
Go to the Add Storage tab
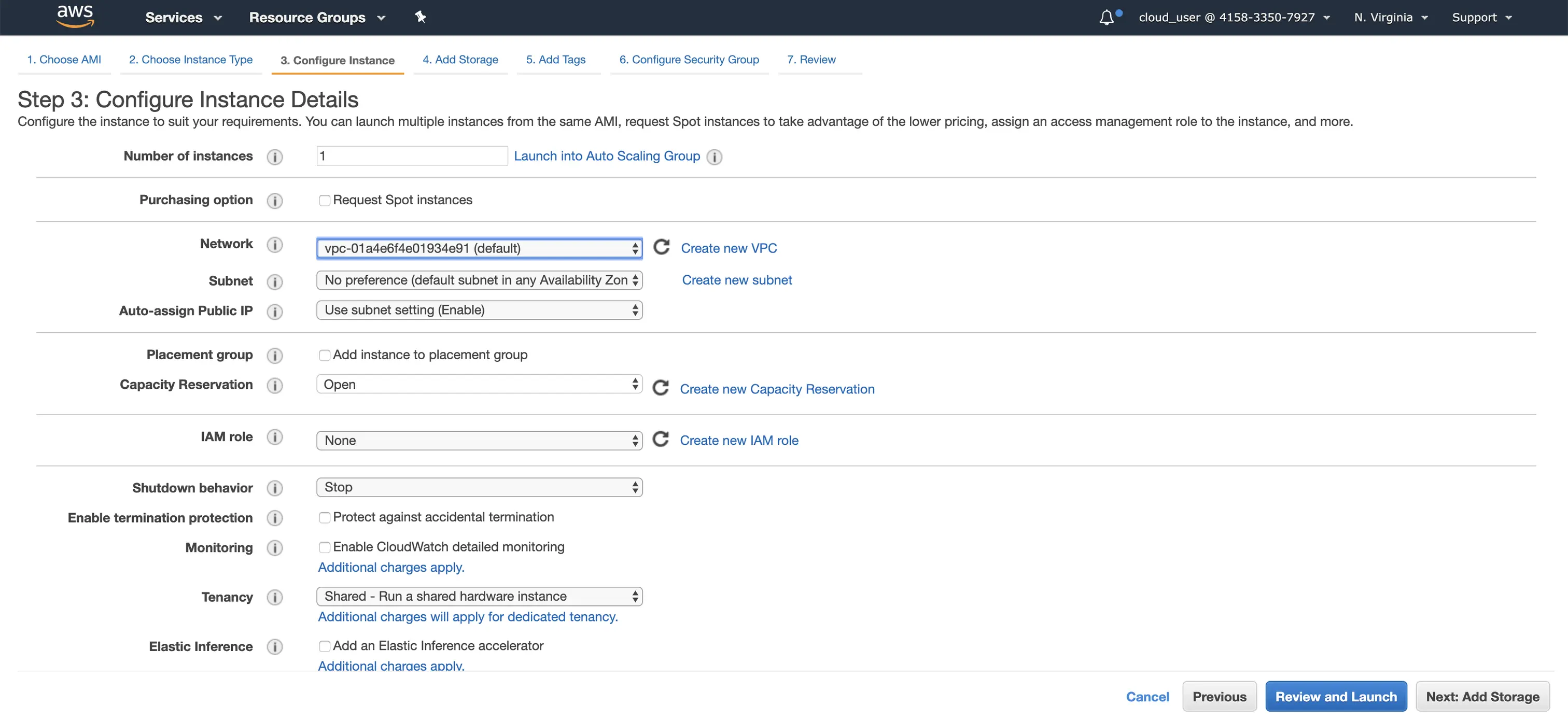(x=460, y=60)
